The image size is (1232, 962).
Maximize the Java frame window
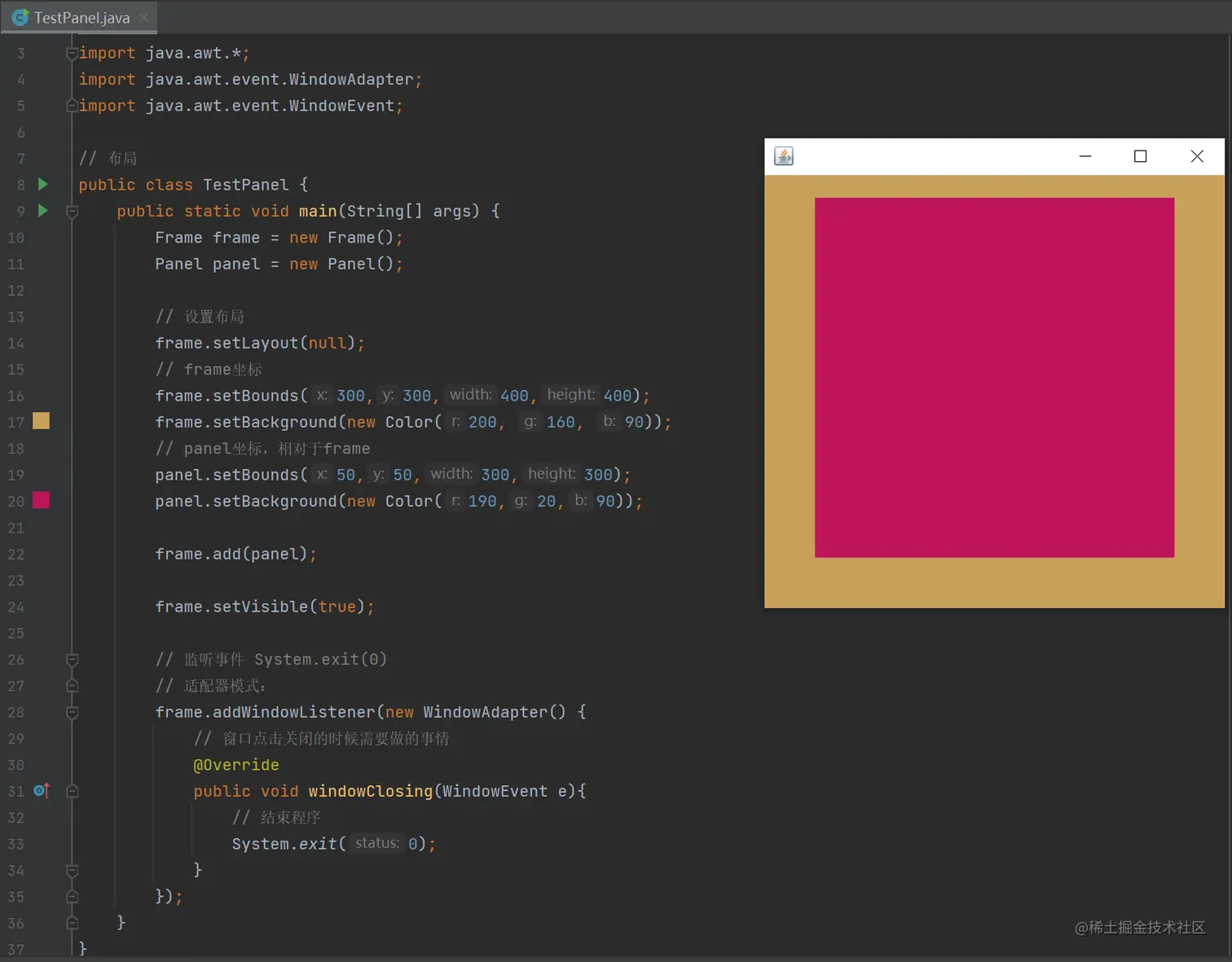1141,156
